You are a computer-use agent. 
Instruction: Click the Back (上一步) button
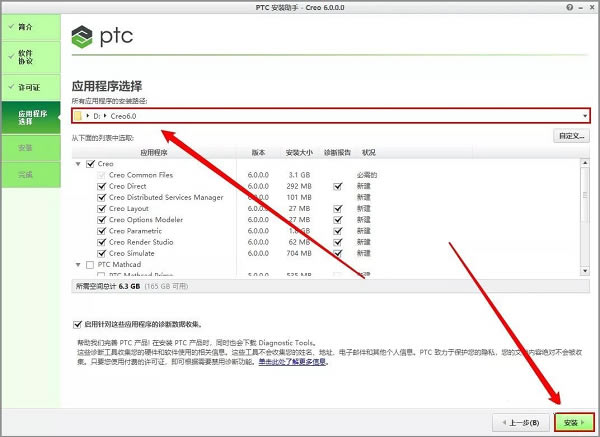pos(521,422)
